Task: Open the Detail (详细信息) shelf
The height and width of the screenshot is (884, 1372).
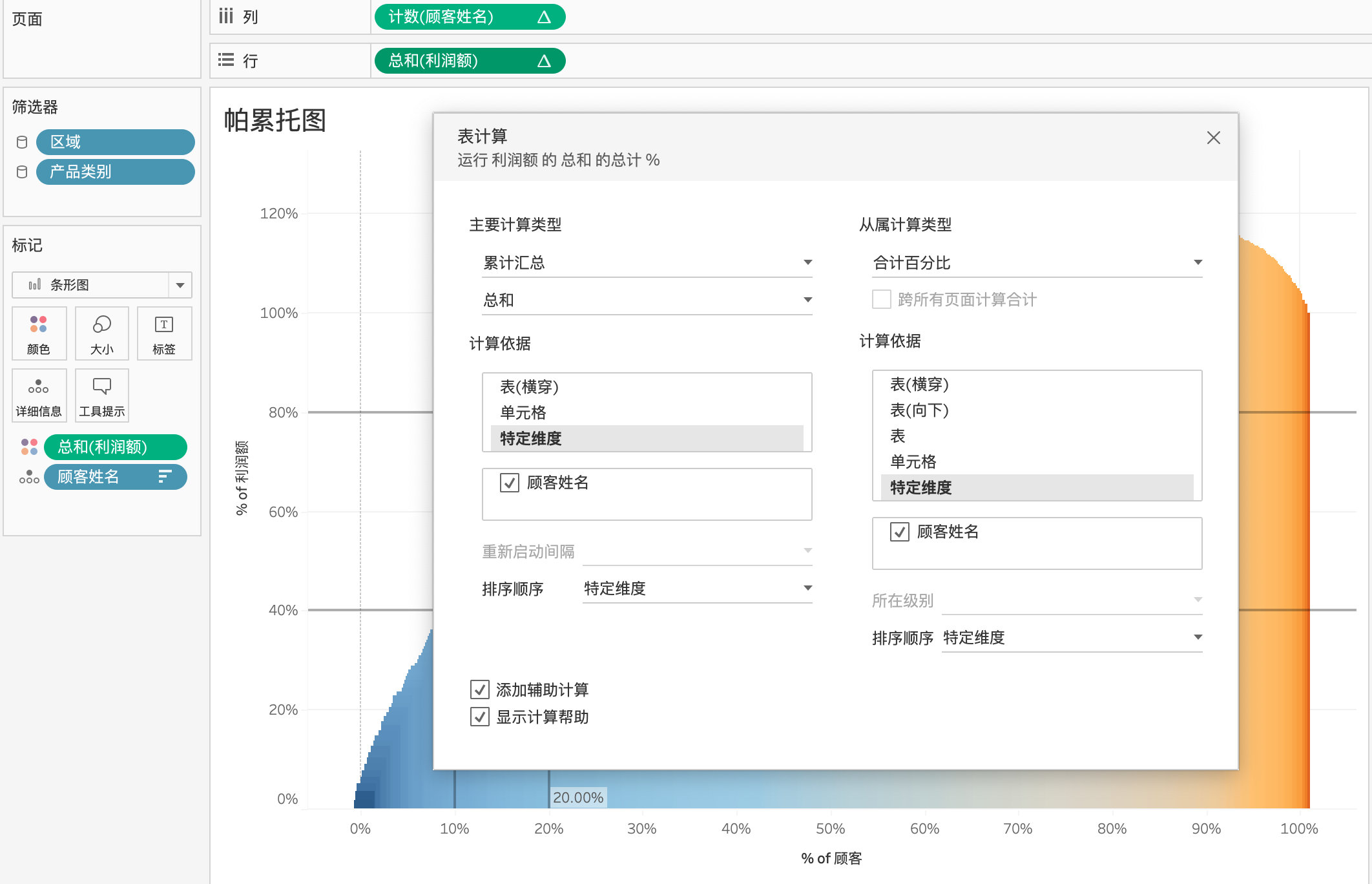Action: pos(39,395)
